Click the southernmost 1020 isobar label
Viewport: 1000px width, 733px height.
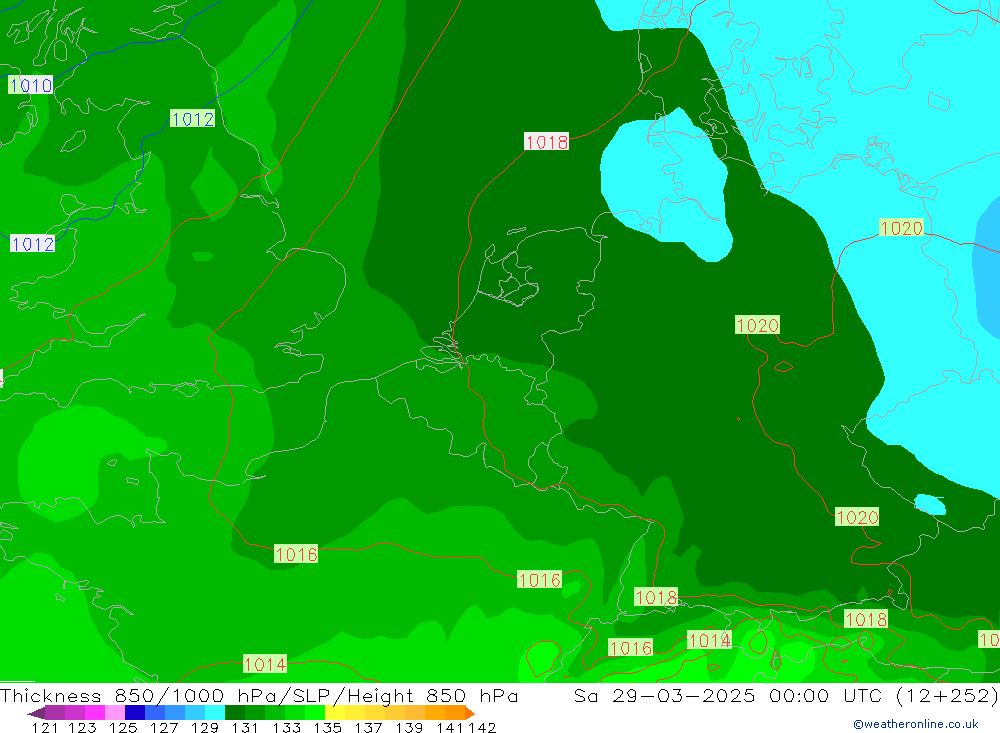pyautogui.click(x=857, y=517)
